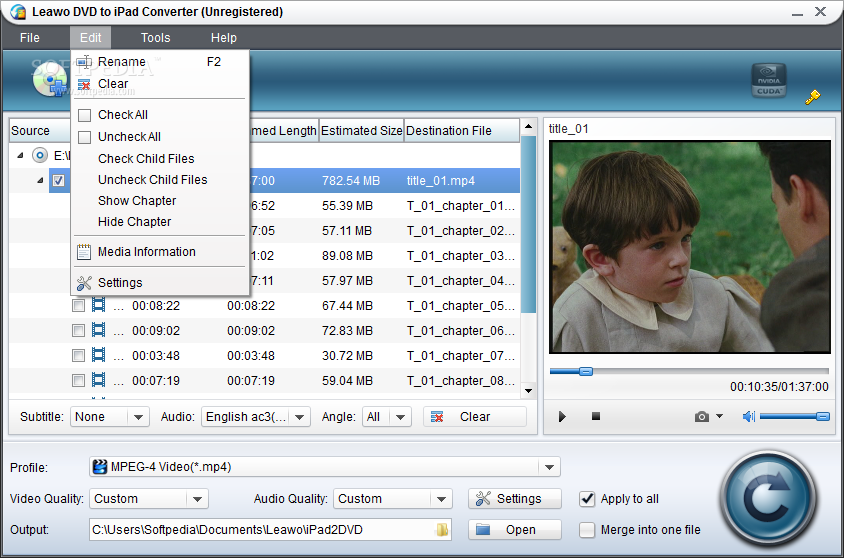Click the film icon in the 00:08:22 row

coord(99,305)
